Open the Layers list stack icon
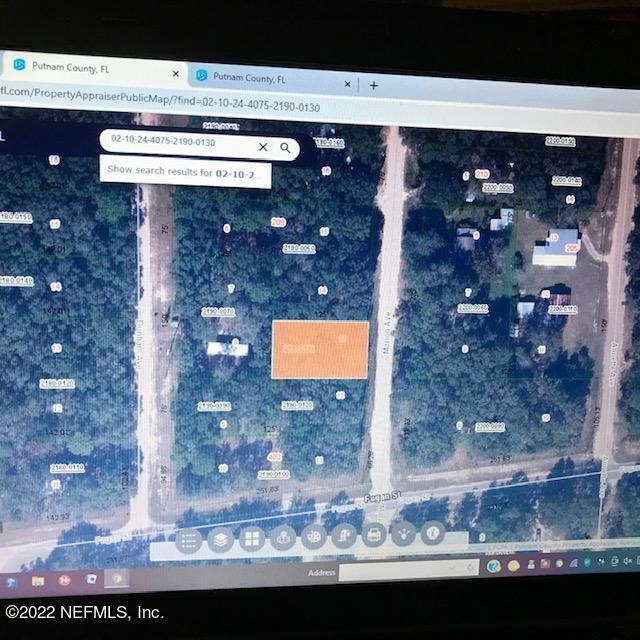640x640 pixels. tap(220, 540)
